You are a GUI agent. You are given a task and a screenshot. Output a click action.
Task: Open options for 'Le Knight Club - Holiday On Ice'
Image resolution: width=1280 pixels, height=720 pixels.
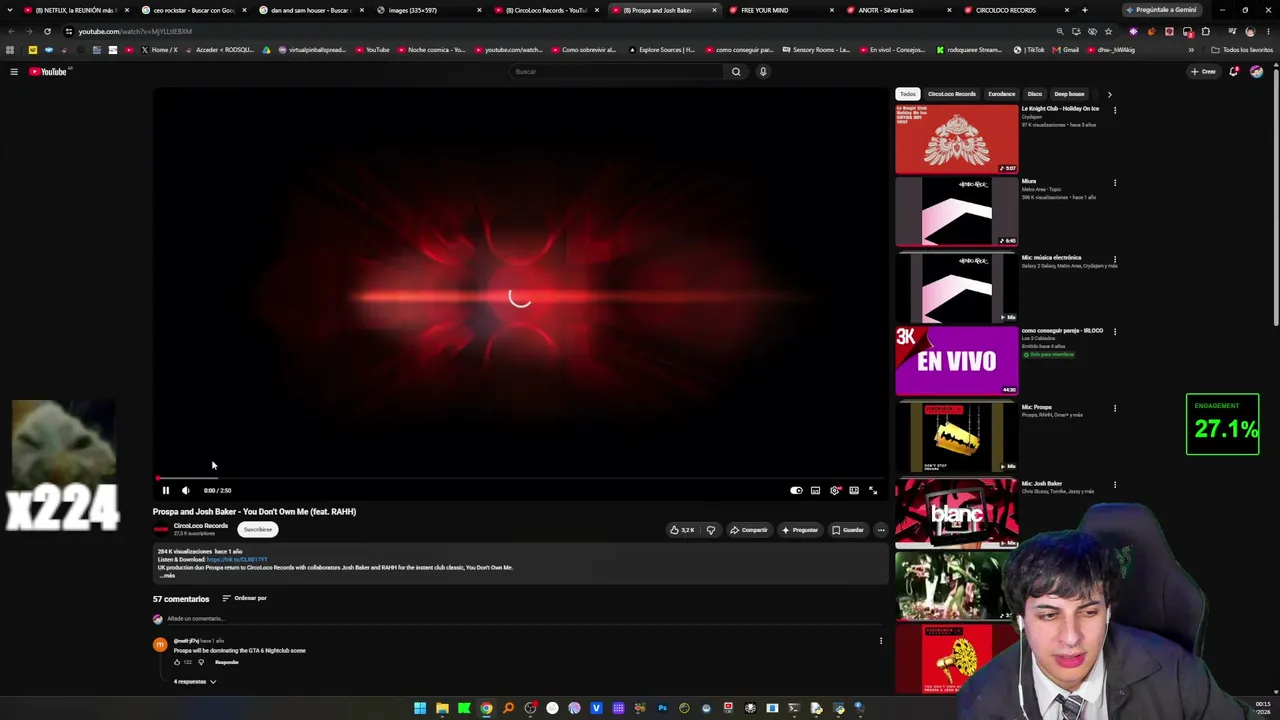(x=1115, y=110)
